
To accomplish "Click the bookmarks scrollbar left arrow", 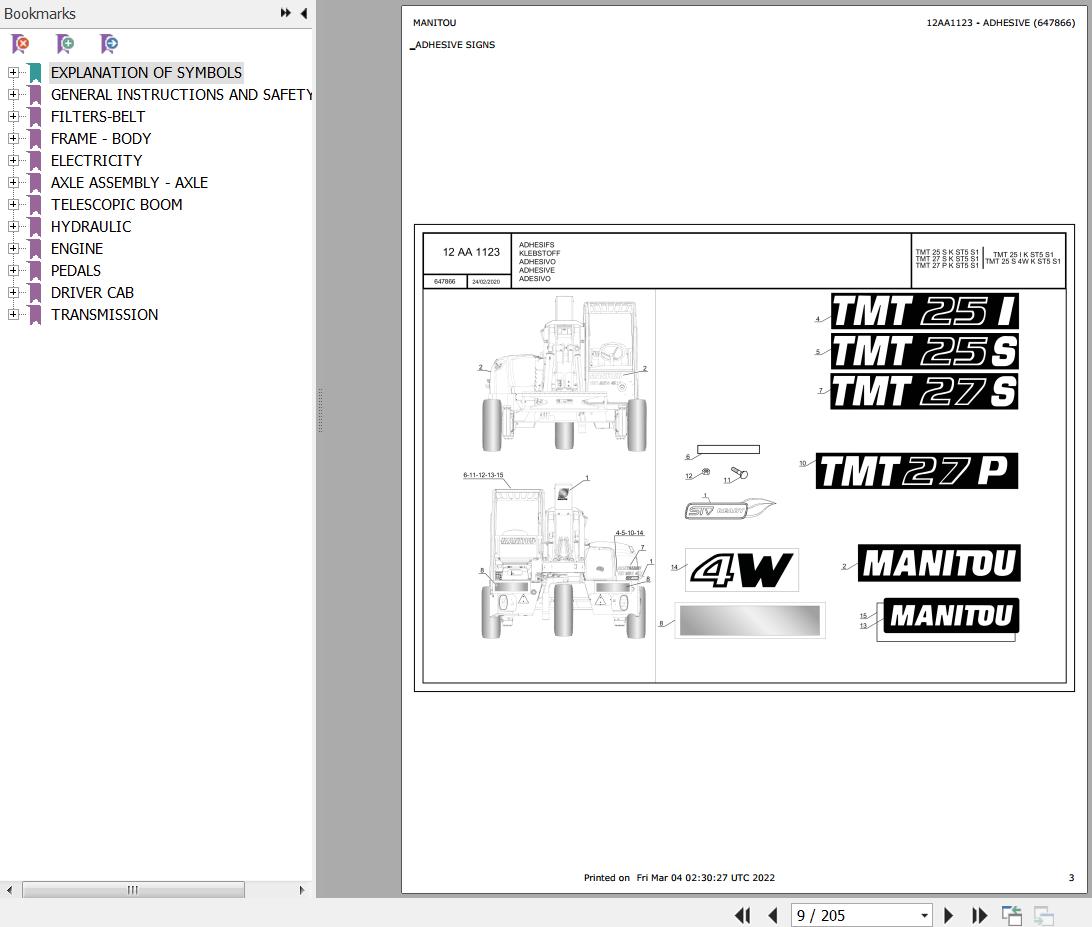I will [9, 889].
